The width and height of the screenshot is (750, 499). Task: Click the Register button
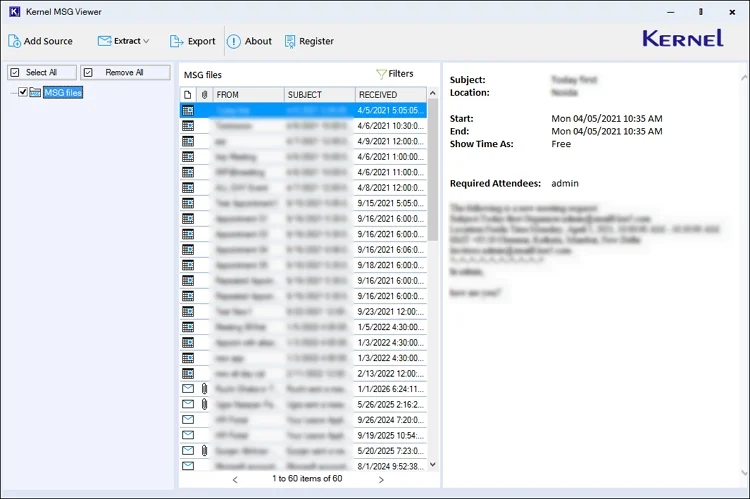(309, 41)
